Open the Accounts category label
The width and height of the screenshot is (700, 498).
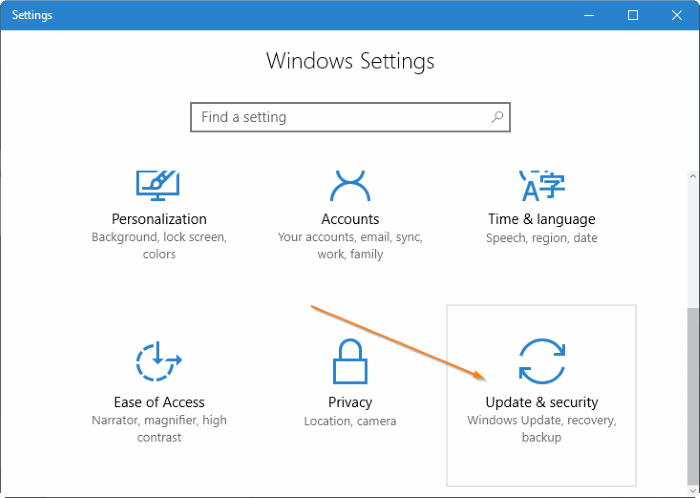[350, 219]
